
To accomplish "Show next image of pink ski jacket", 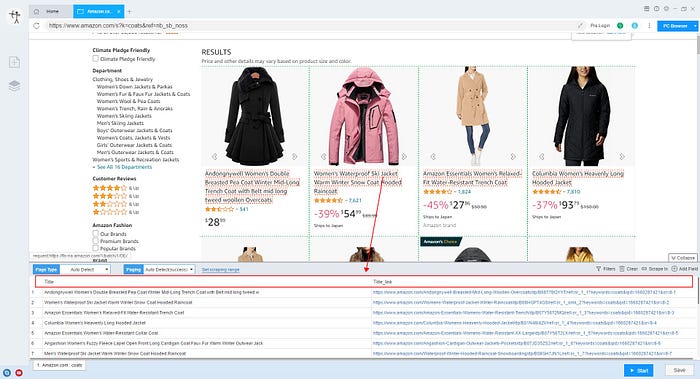I will tap(404, 157).
